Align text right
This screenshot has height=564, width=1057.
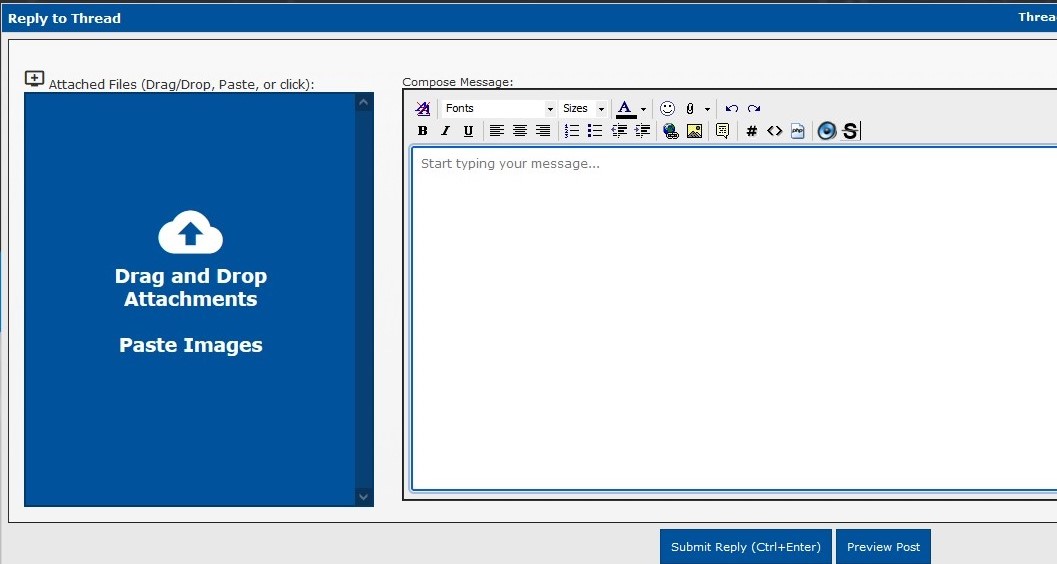pos(543,131)
